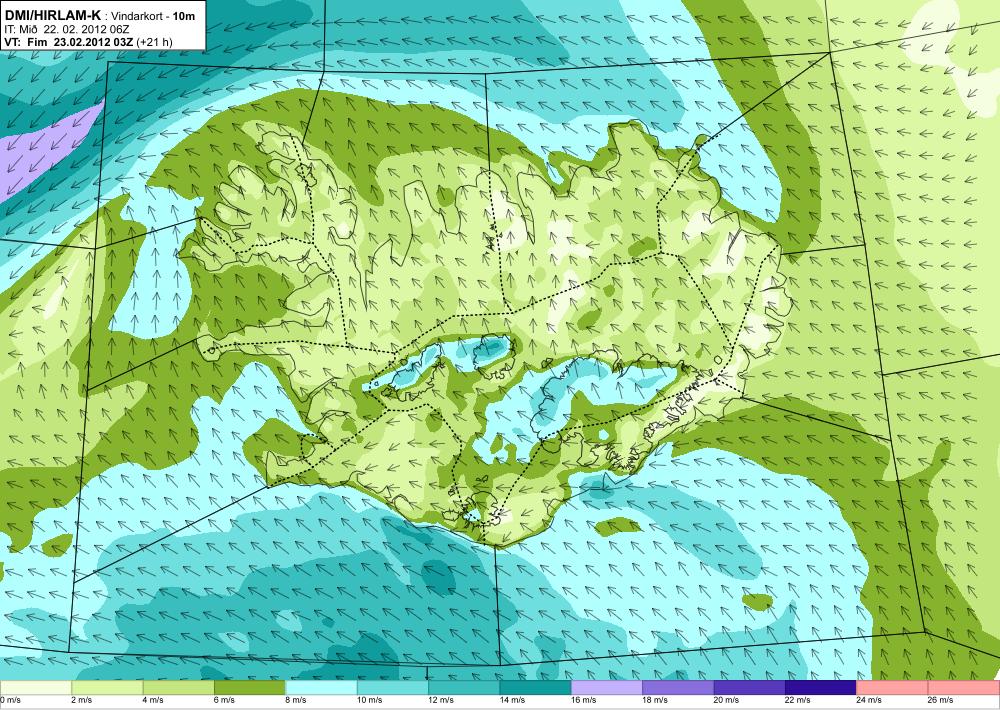Pick the pink swatch between 24 and 26 m/s
This screenshot has height=710, width=1000.
pyautogui.click(x=893, y=688)
